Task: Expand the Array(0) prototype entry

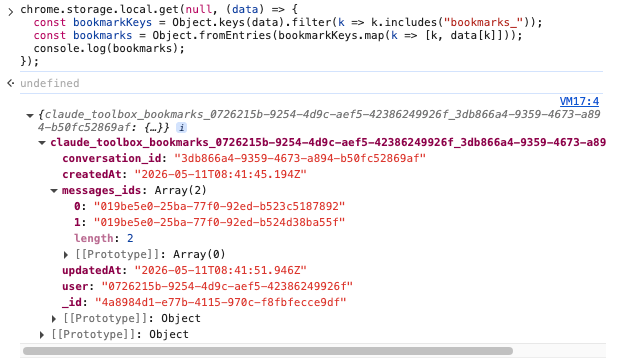Action: (x=66, y=255)
